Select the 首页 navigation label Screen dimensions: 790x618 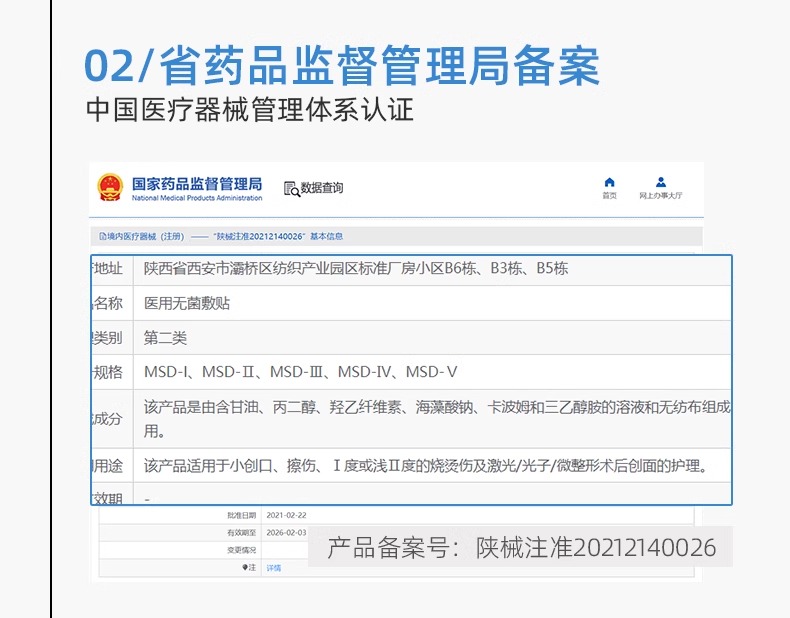(x=609, y=196)
